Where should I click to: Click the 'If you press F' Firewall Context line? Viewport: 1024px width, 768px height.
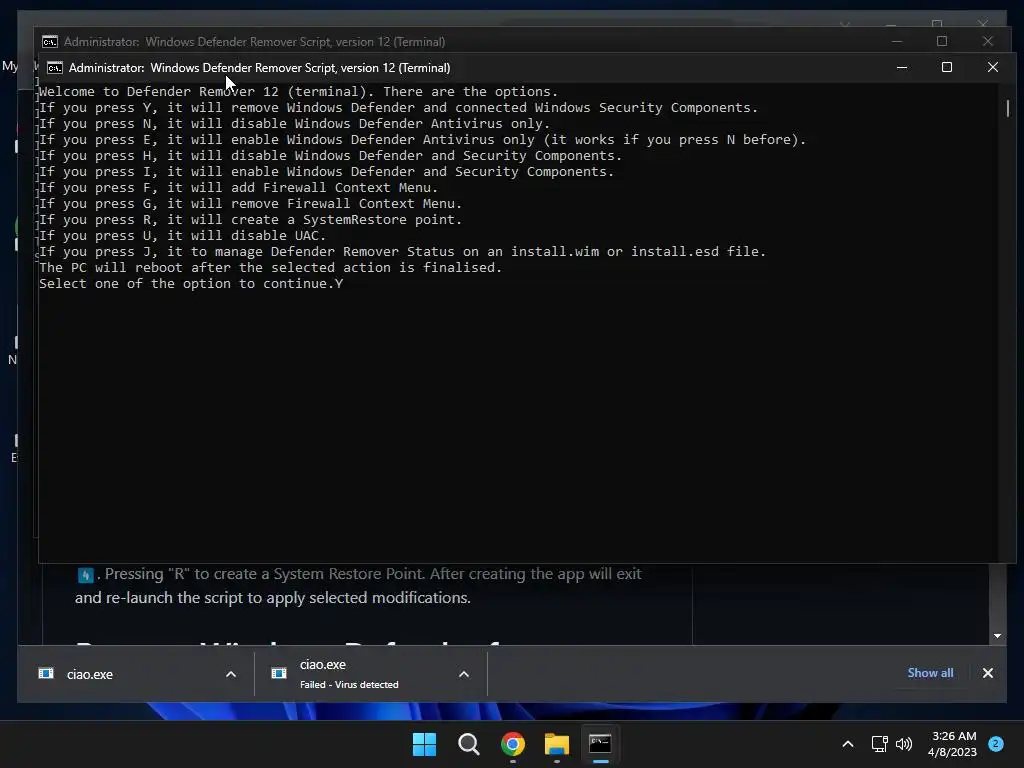click(238, 187)
